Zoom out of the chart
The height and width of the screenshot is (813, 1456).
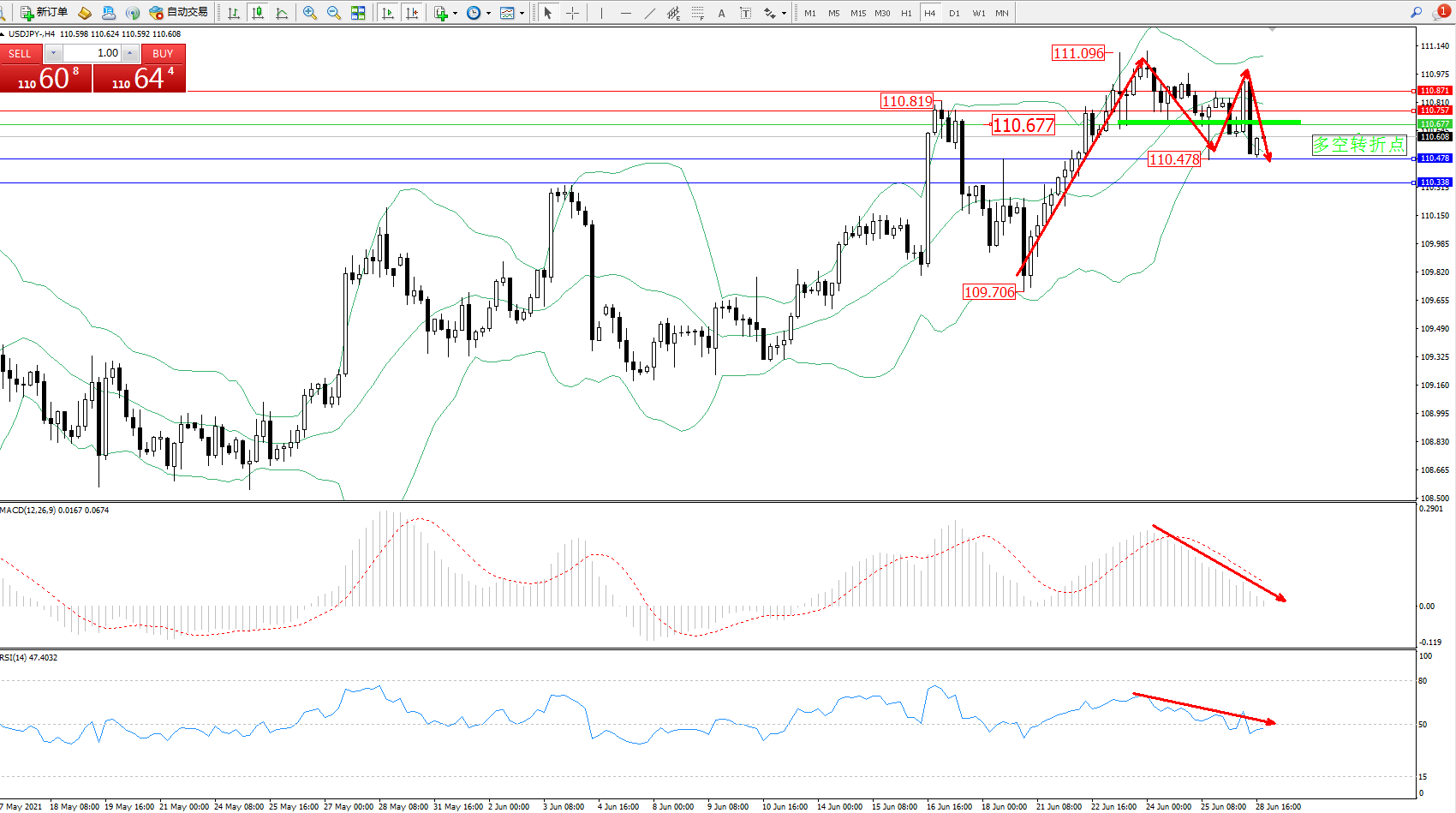[334, 13]
